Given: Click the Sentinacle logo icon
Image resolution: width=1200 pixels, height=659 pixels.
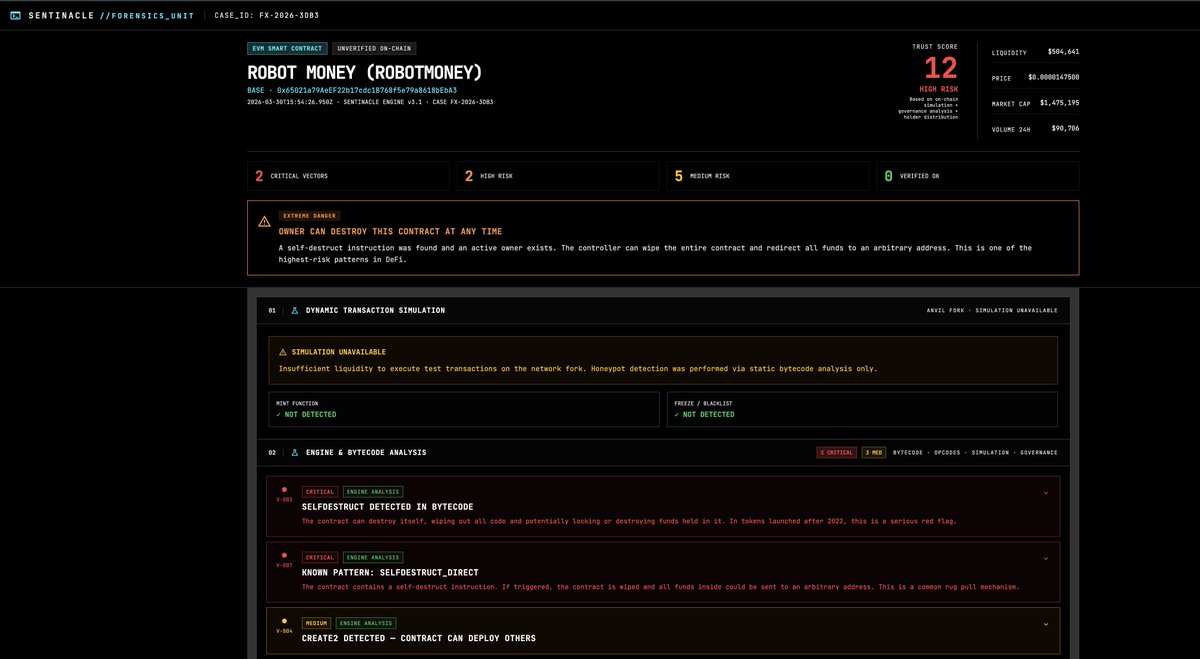Looking at the screenshot, I should pos(15,15).
